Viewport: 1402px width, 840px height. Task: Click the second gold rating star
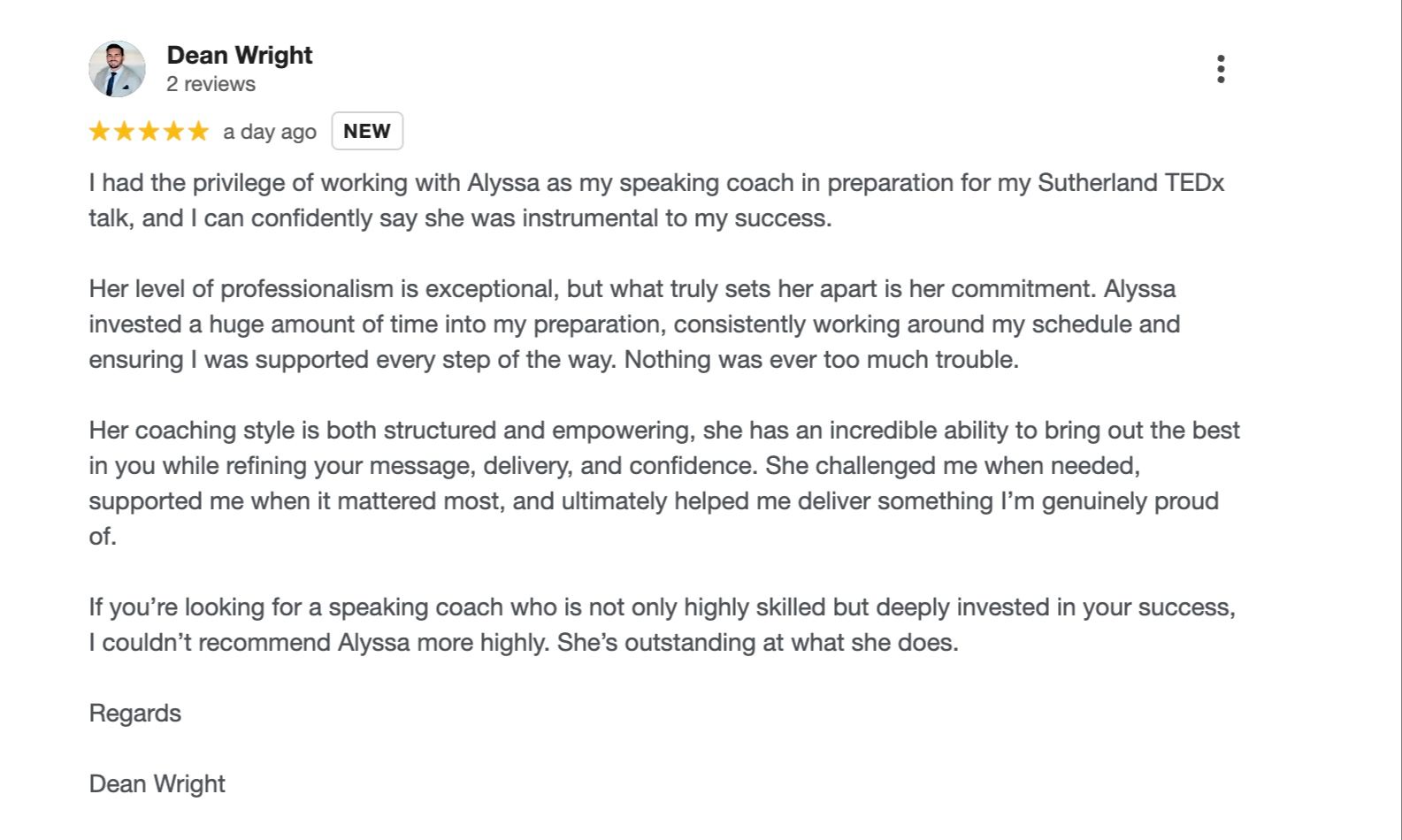124,132
